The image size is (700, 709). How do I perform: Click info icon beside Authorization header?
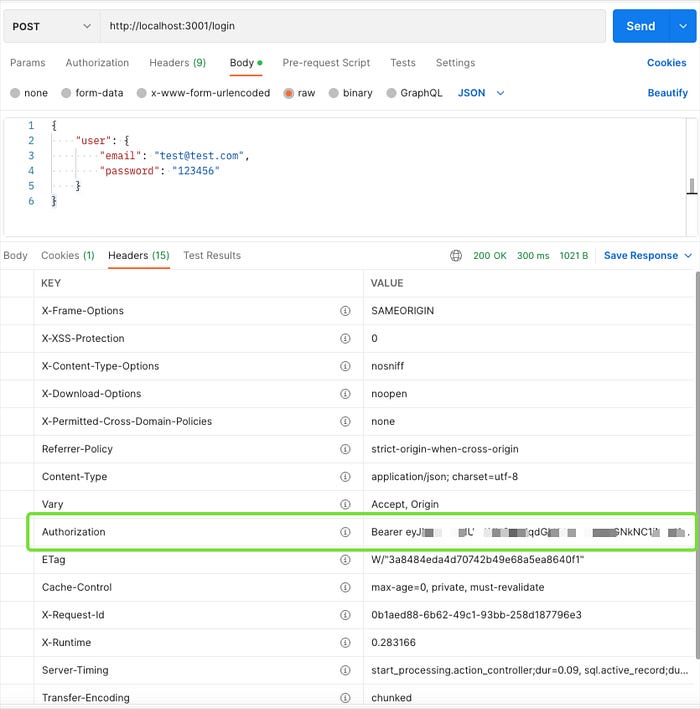pos(345,532)
